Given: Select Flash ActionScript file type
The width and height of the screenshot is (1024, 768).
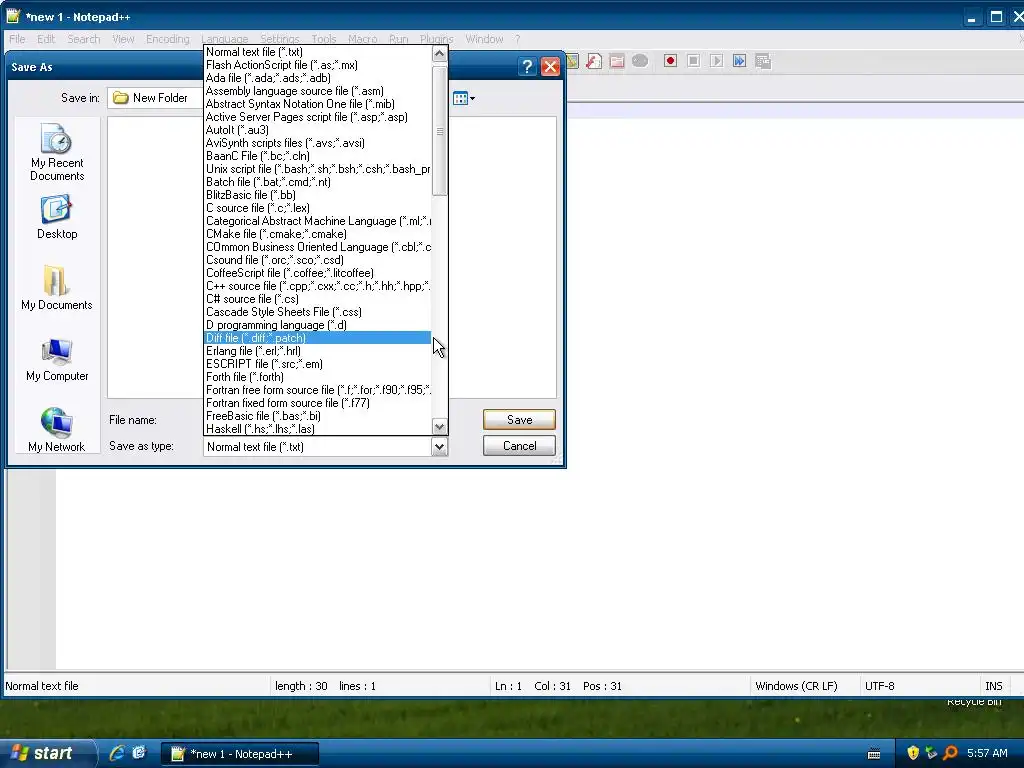Looking at the screenshot, I should [x=317, y=65].
